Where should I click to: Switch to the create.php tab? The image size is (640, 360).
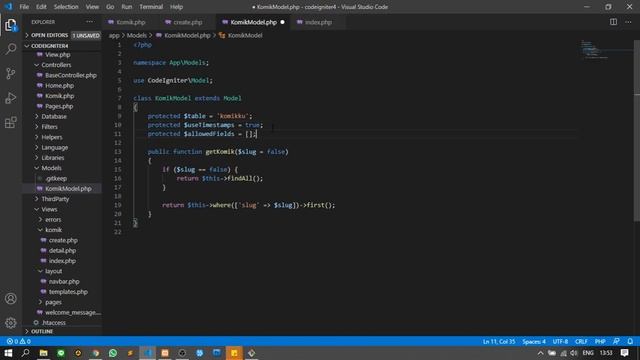click(187, 22)
